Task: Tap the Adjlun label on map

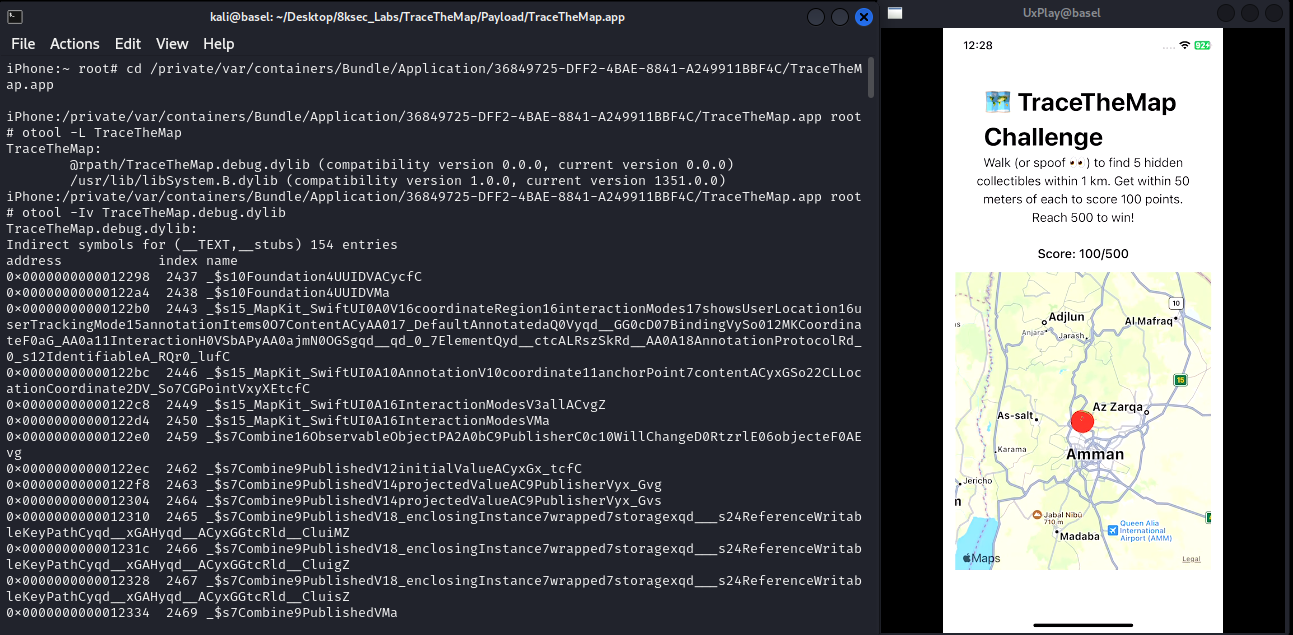Action: 1067,317
